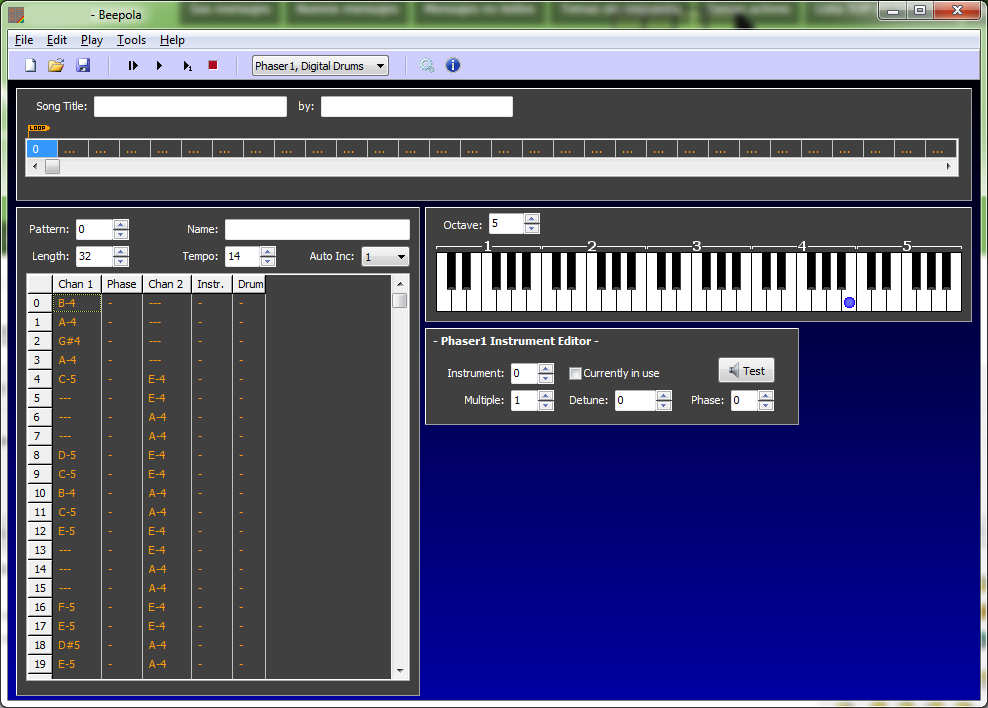This screenshot has height=708, width=988.
Task: Open the Play menu
Action: click(x=92, y=40)
